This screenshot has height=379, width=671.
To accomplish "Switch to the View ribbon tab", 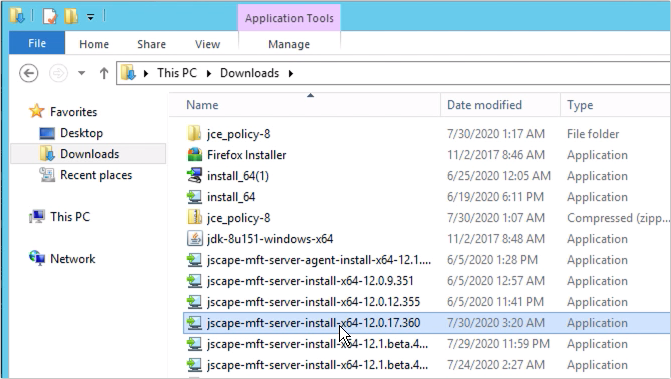I will pyautogui.click(x=208, y=44).
